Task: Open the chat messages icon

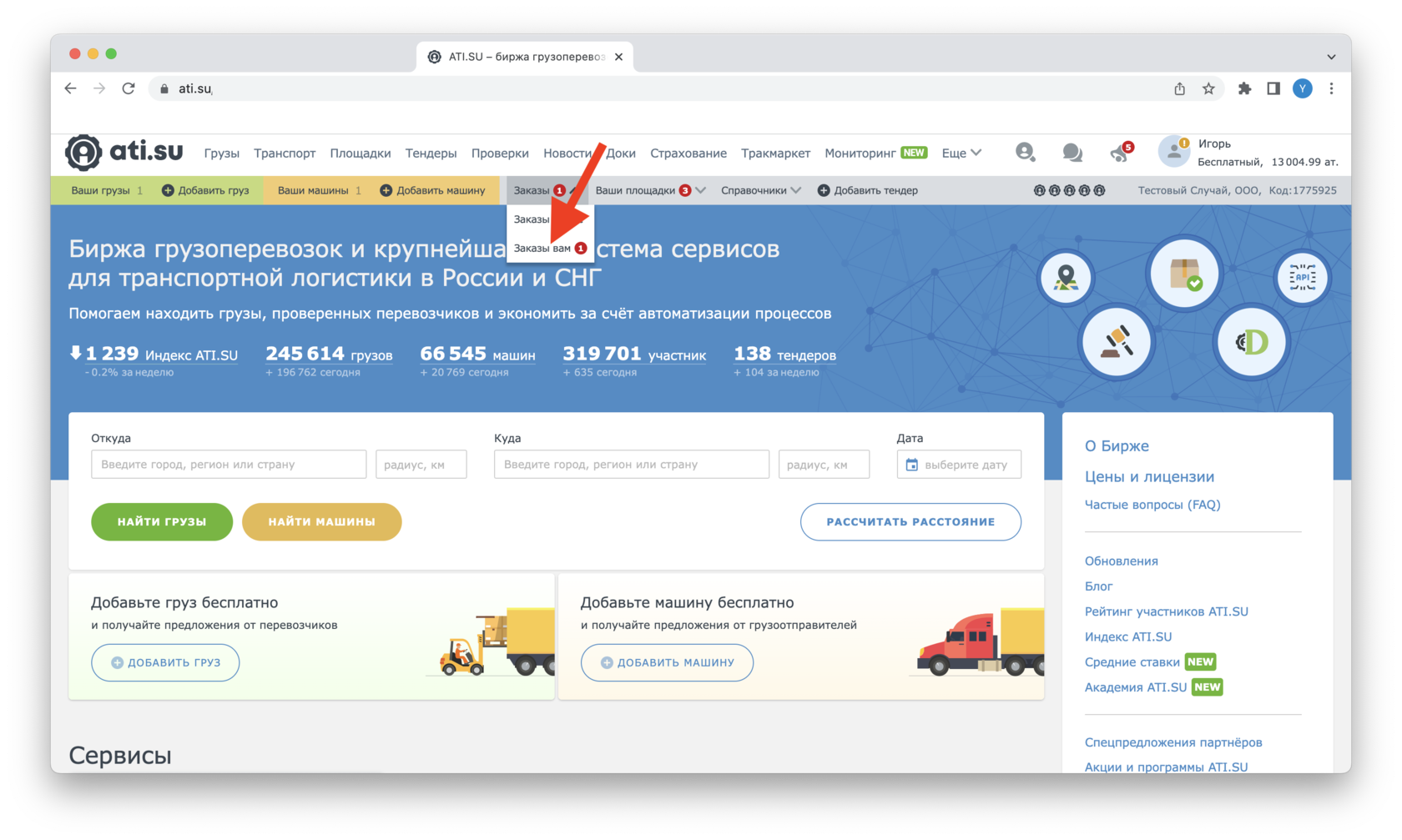Action: tap(1072, 152)
